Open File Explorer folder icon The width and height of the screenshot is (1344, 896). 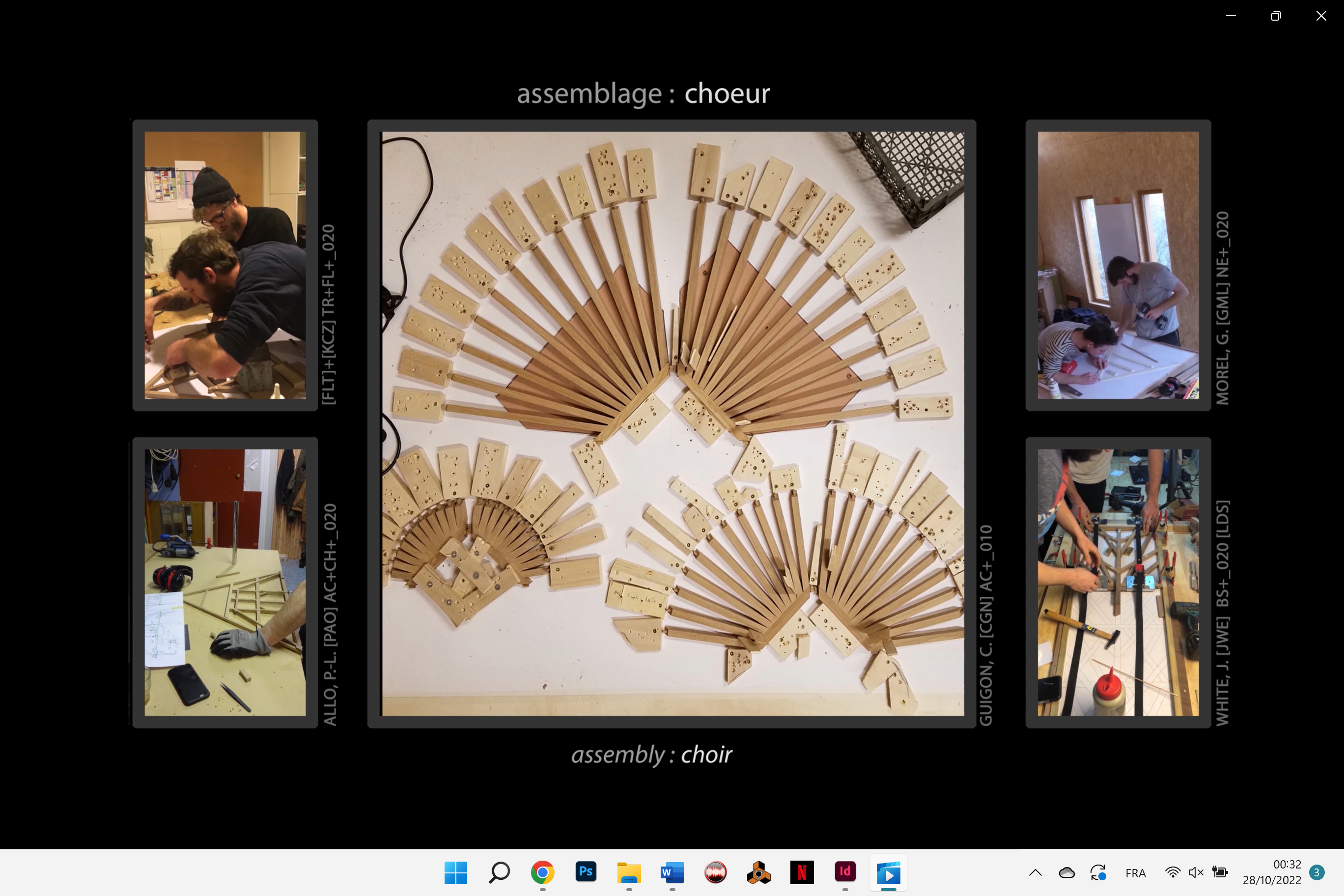click(x=629, y=872)
